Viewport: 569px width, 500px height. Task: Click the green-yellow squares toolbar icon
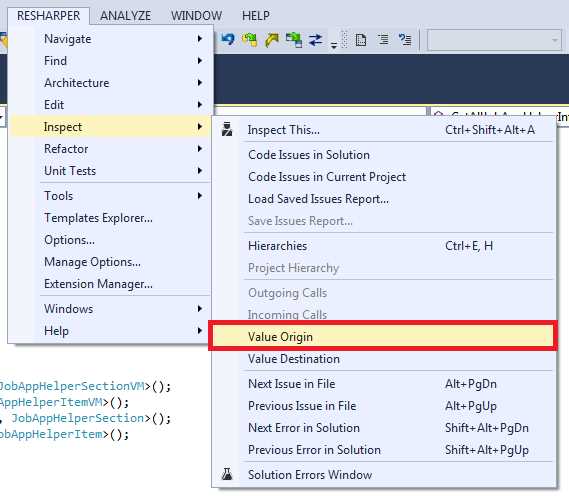[x=250, y=40]
